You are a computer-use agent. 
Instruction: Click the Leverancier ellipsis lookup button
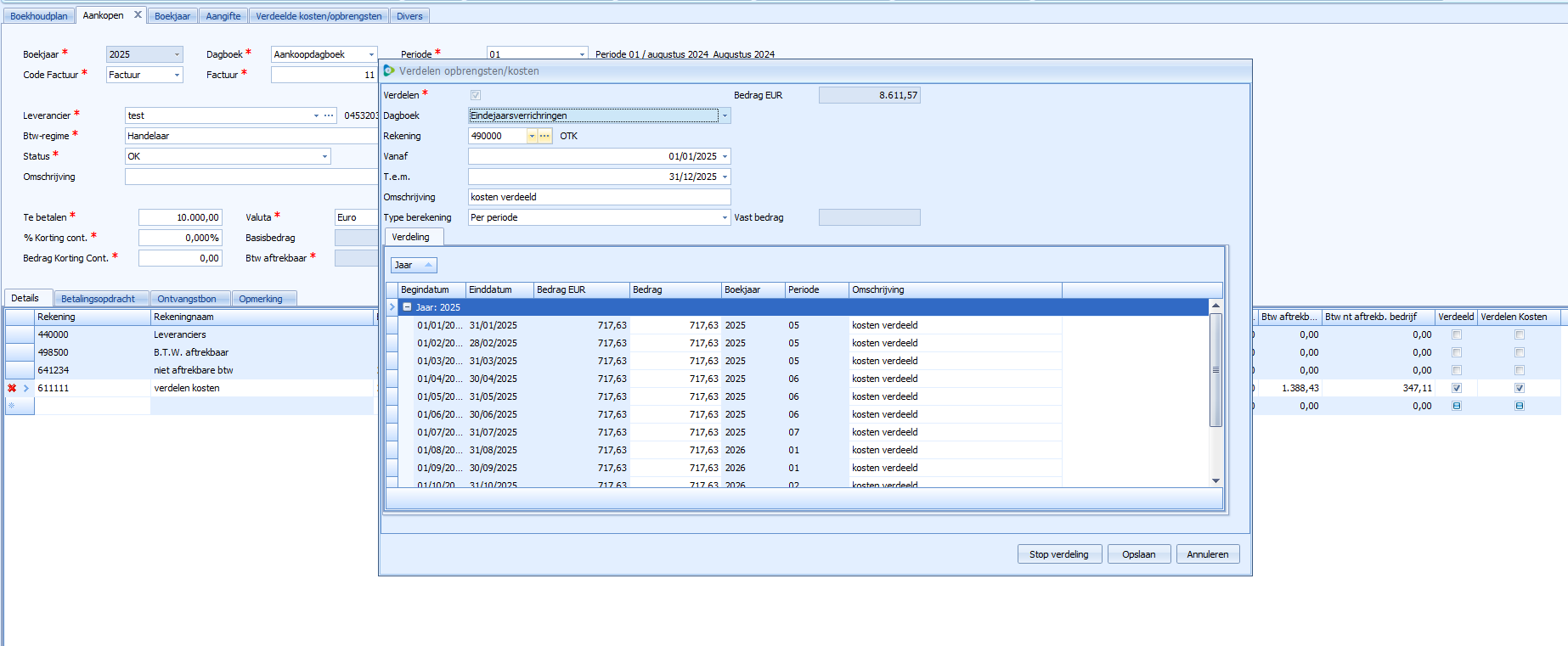(x=329, y=115)
